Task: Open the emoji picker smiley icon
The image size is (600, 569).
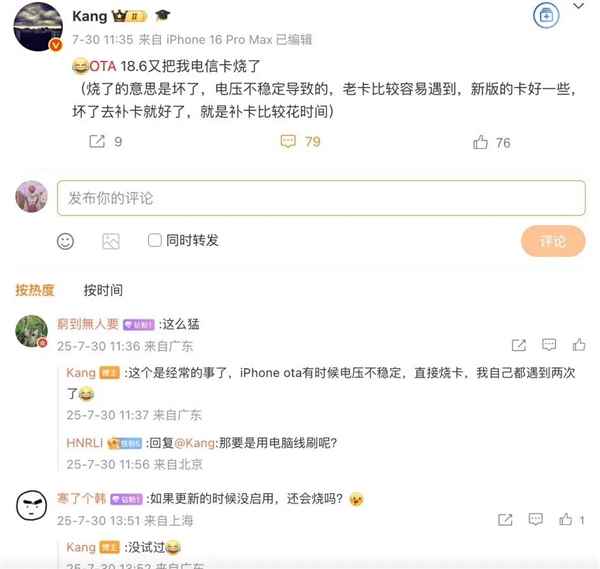Action: (65, 241)
